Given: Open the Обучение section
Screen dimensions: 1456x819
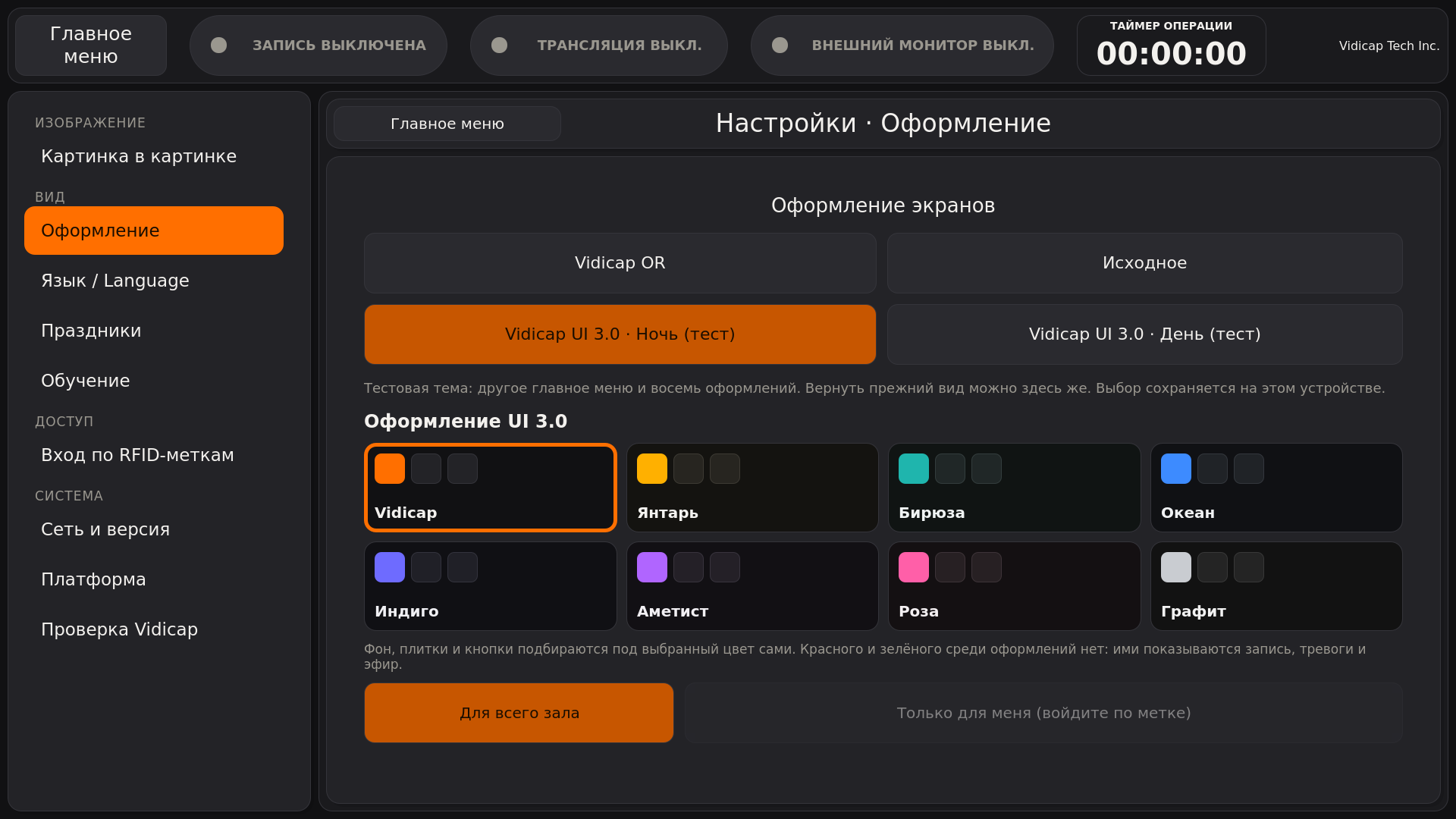Looking at the screenshot, I should coord(154,381).
